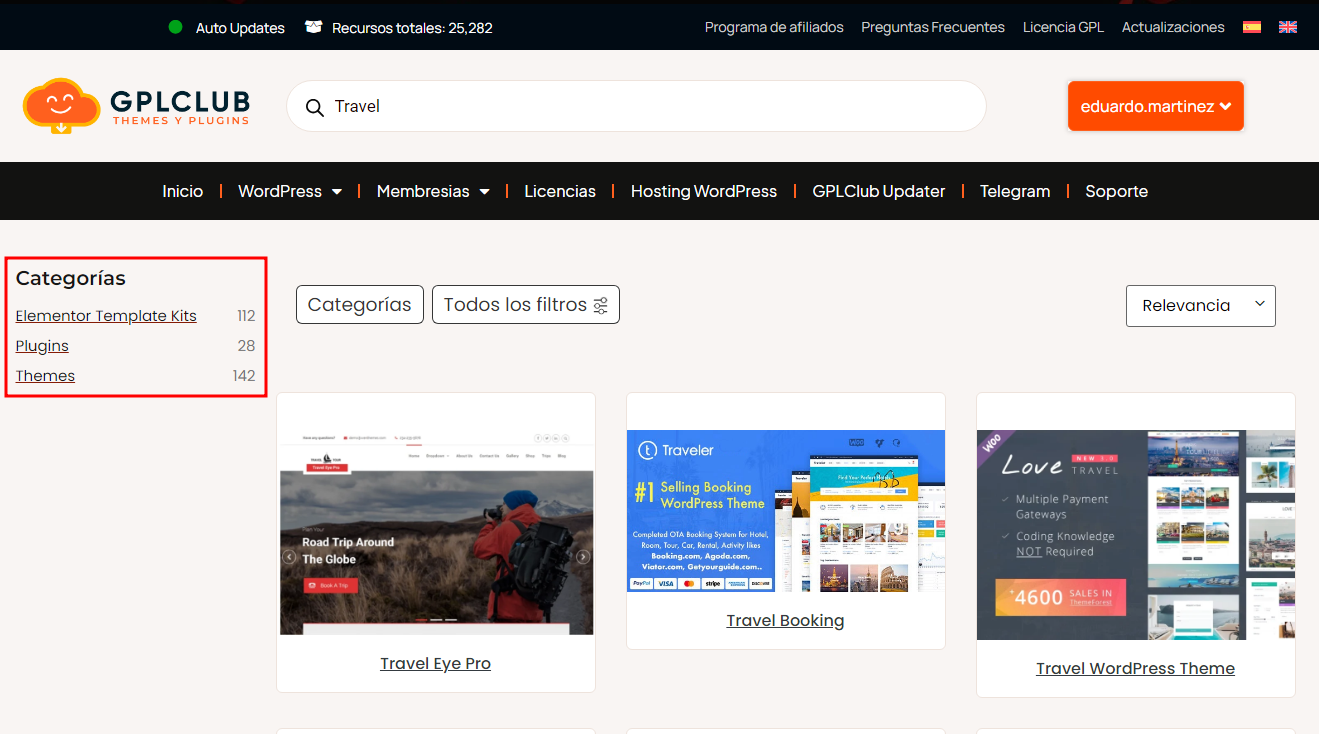1319x734 pixels.
Task: Open the Travel Eye Pro title link
Action: (436, 663)
